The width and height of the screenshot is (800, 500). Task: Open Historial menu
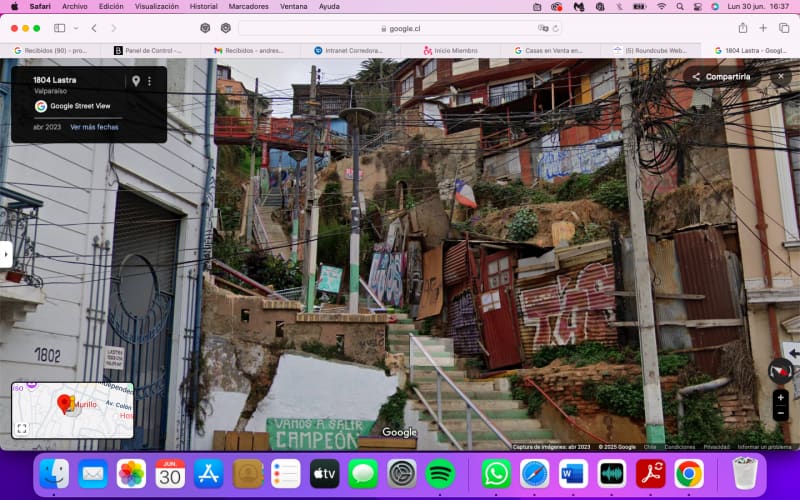click(x=204, y=6)
